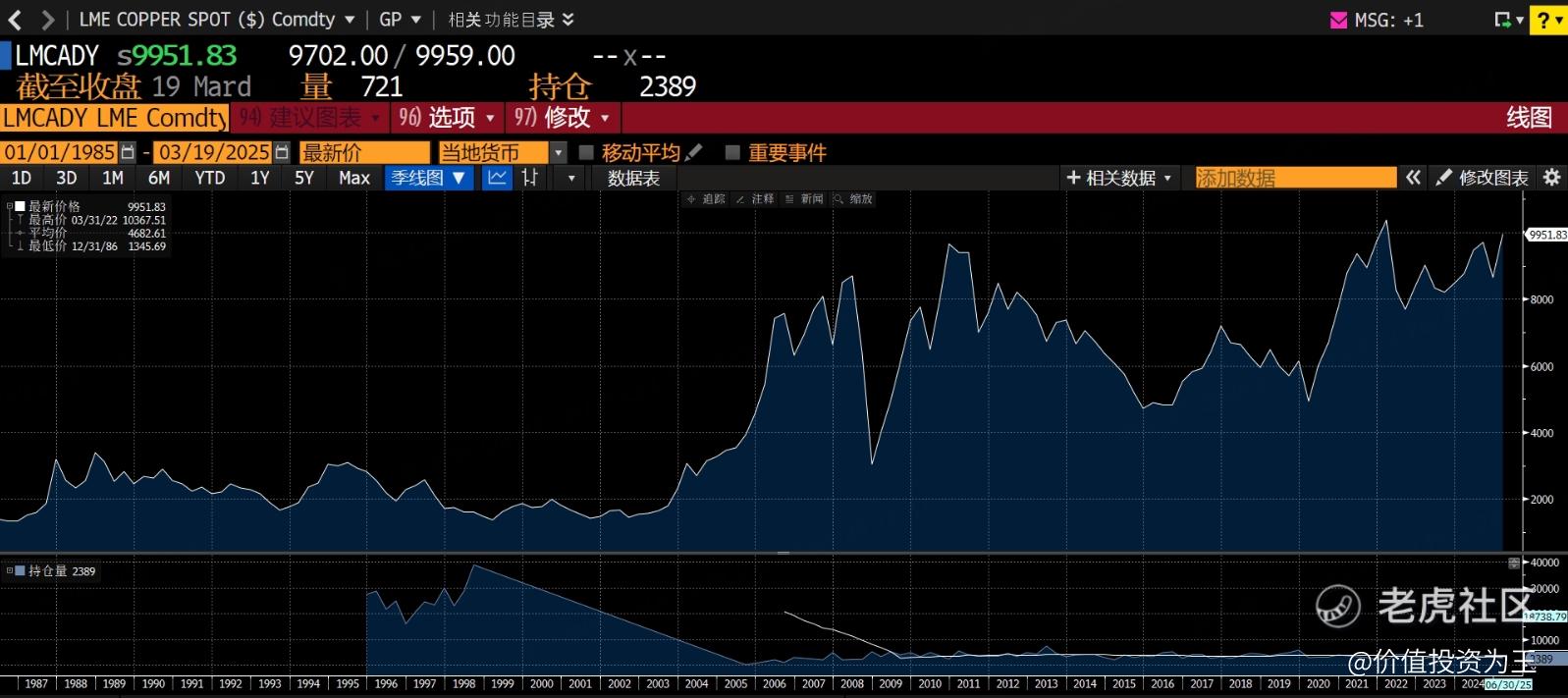Select the 1D range tab
The width and height of the screenshot is (1568, 698).
pos(22,178)
